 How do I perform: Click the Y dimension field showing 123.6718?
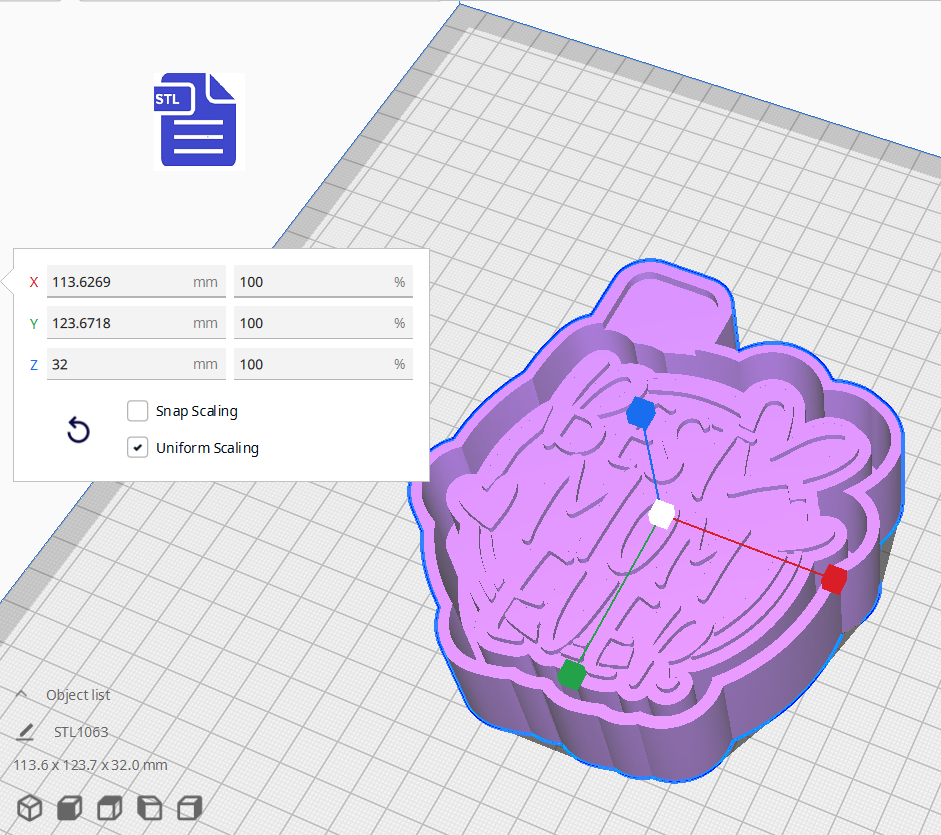coord(136,322)
